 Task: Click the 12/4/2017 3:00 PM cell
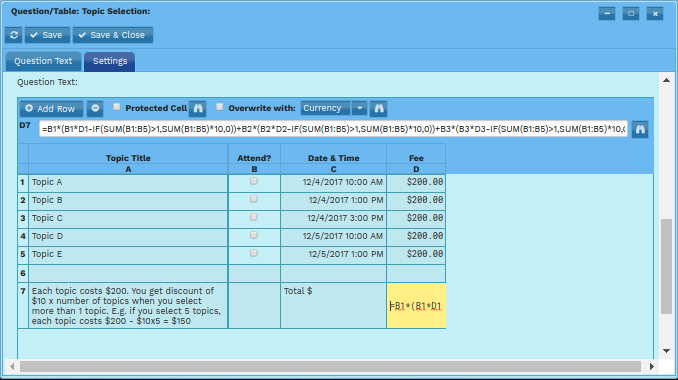click(x=333, y=219)
